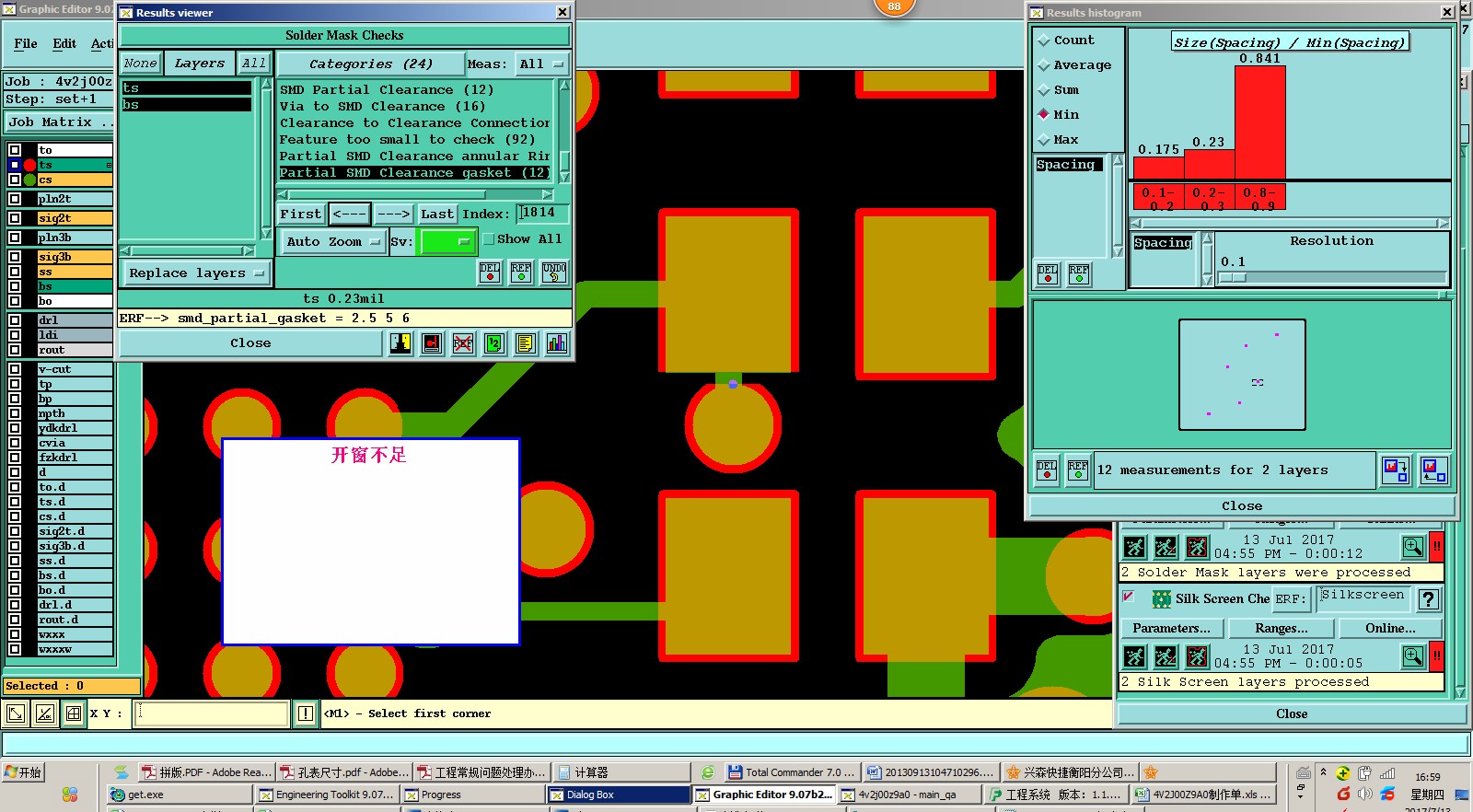Click red measurement icon next to Close
This screenshot has width=1473, height=812.
coord(432,343)
